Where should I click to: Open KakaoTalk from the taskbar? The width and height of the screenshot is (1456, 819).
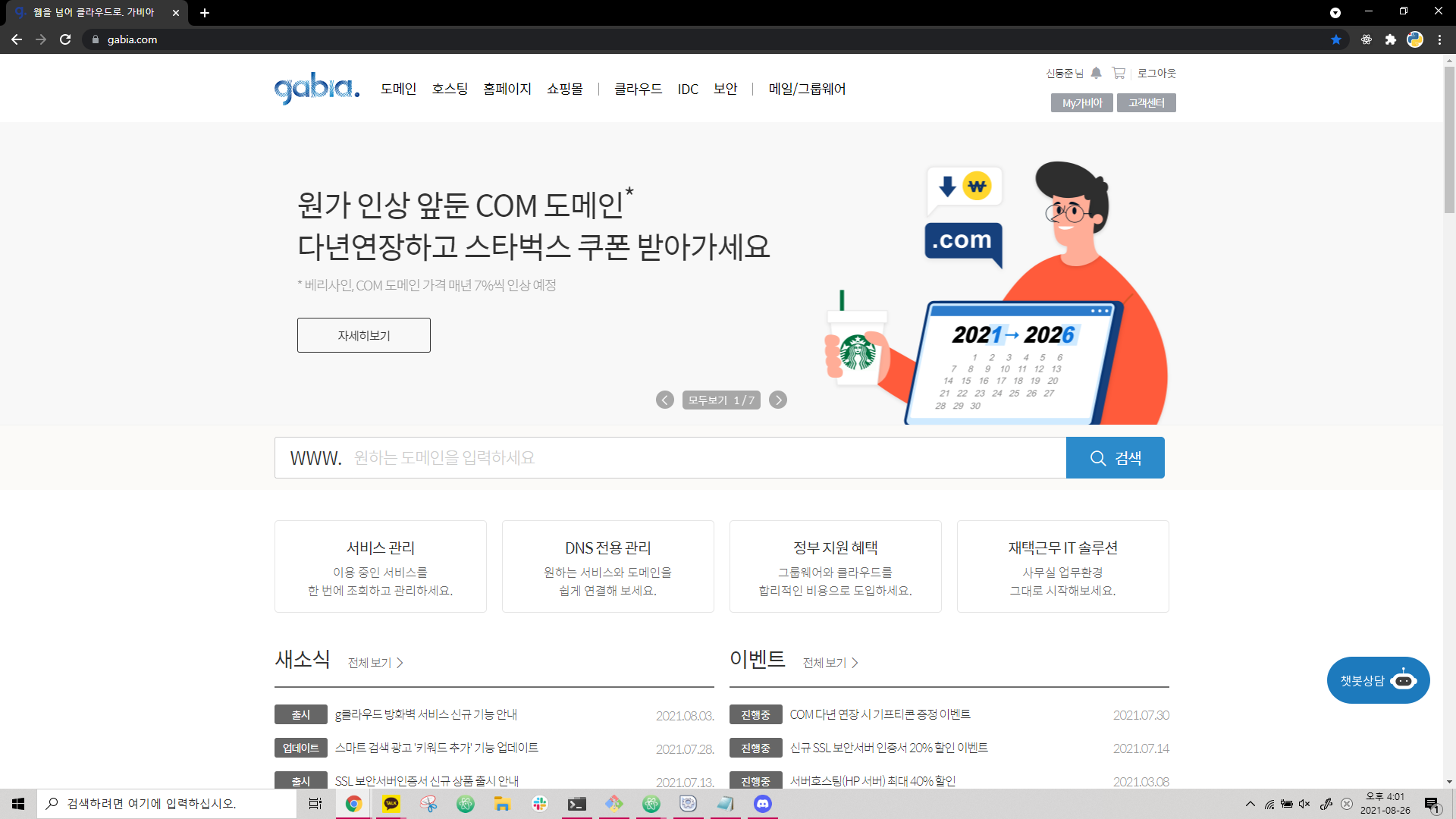pos(391,804)
